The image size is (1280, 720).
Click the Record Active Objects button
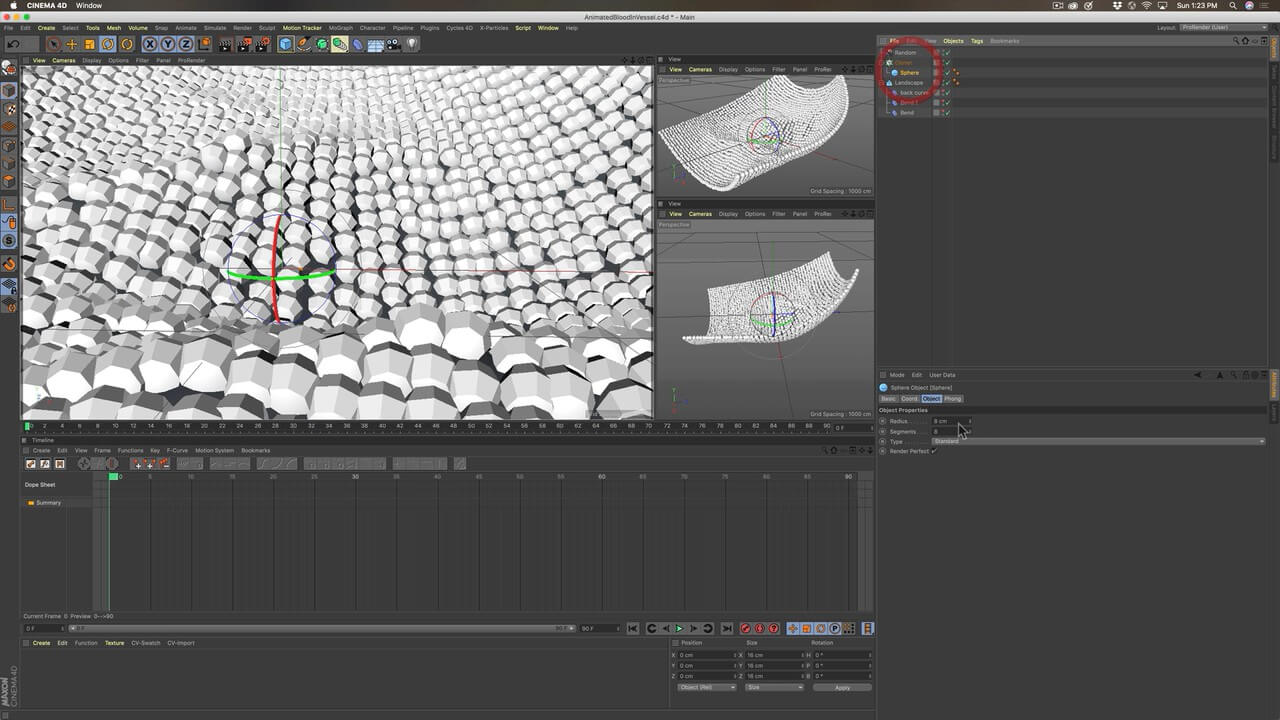pos(745,629)
